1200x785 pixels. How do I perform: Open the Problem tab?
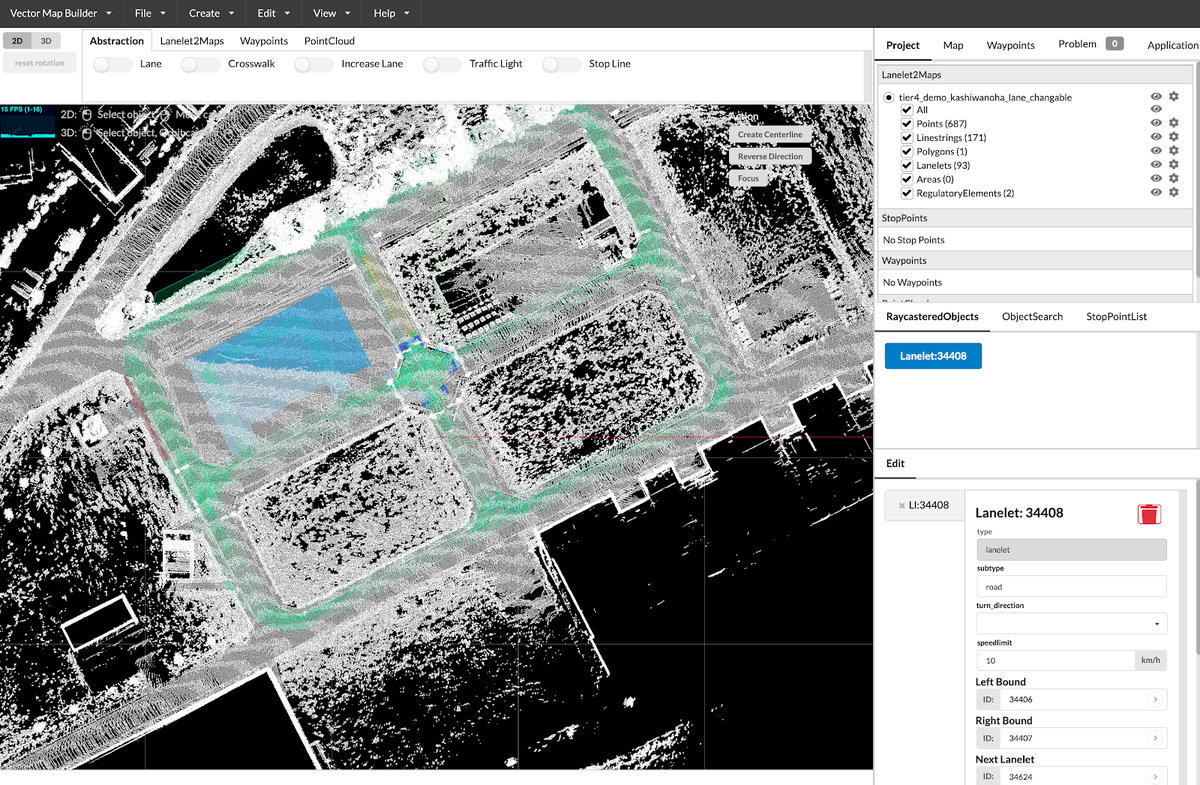[1090, 44]
